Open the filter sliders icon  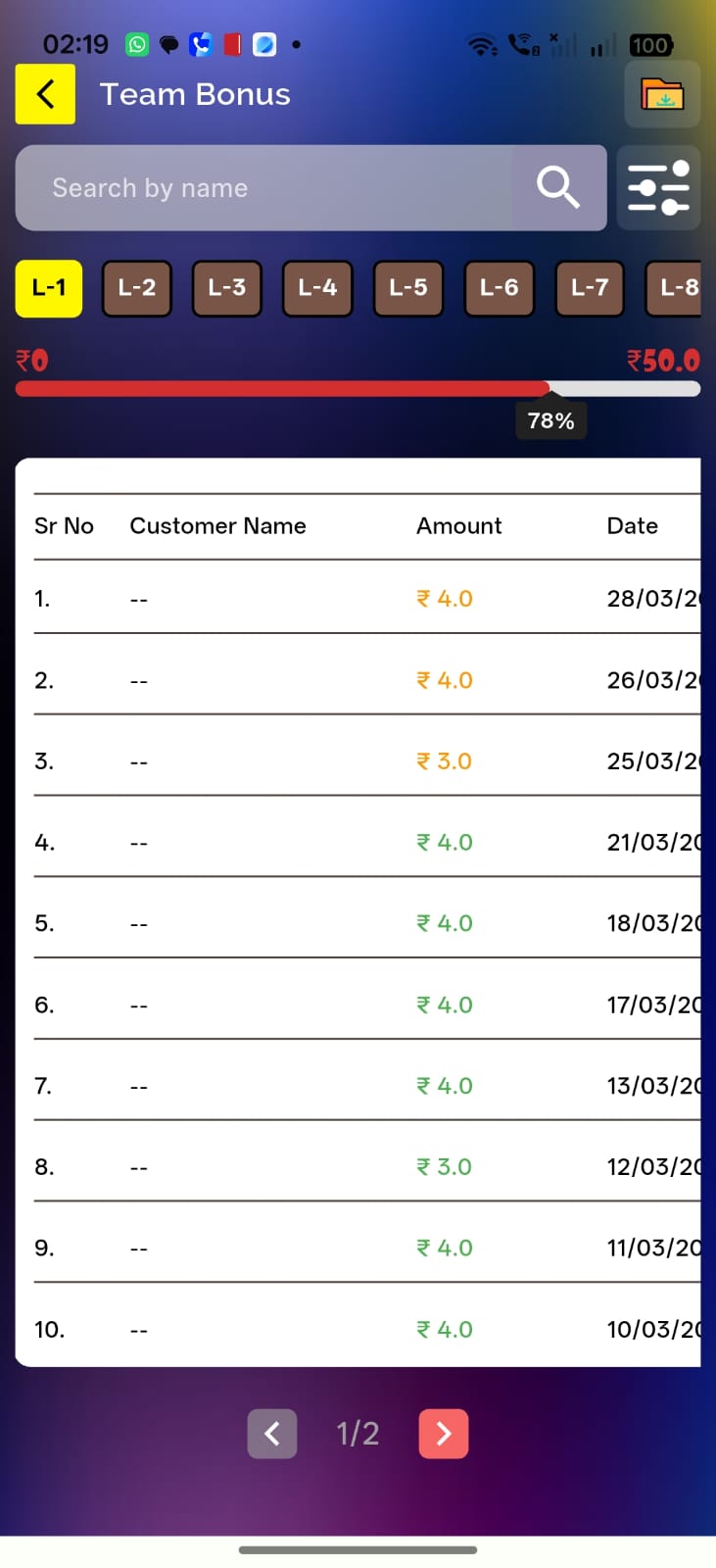[x=659, y=187]
